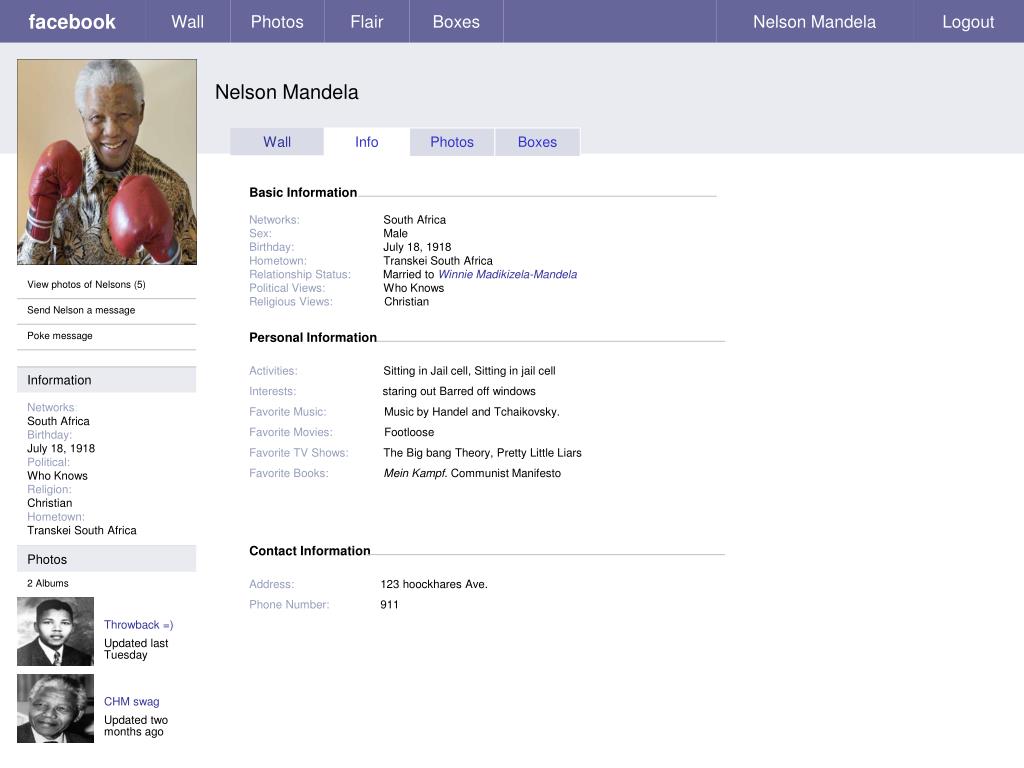The image size is (1024, 768).
Task: Open Winnie Madikizela-Mandela profile link
Action: click(x=507, y=274)
